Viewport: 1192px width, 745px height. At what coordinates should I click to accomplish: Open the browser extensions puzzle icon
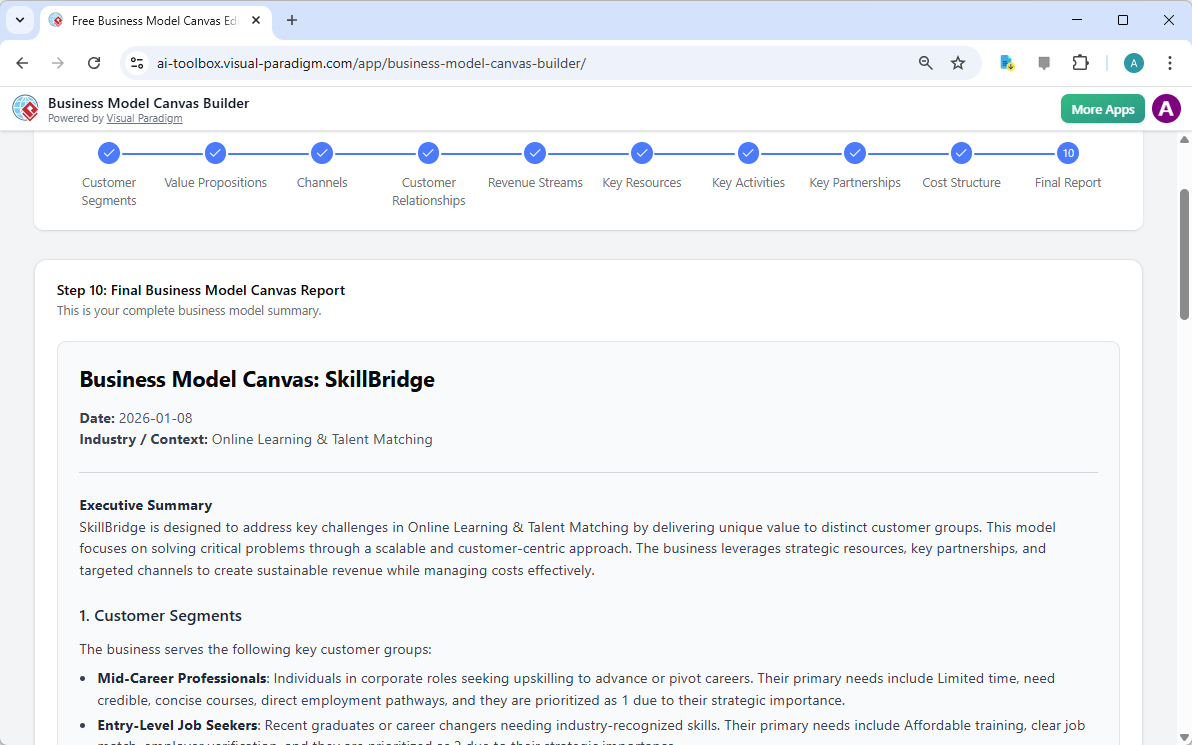tap(1081, 62)
